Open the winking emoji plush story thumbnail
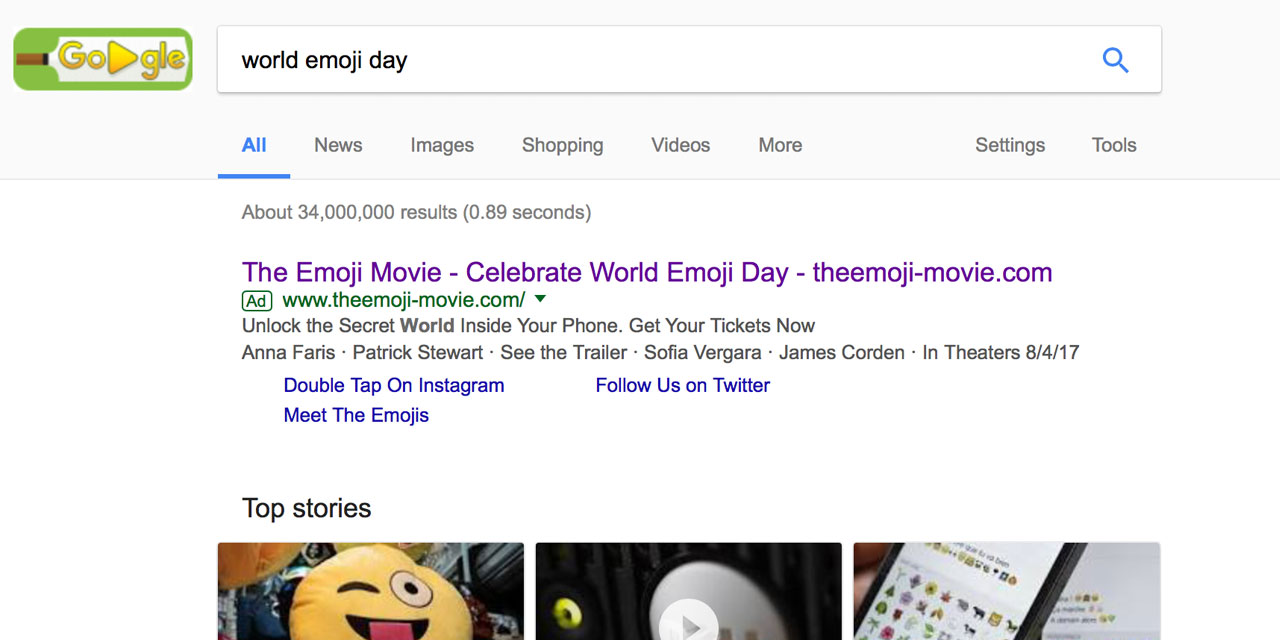The width and height of the screenshot is (1280, 640). (371, 592)
